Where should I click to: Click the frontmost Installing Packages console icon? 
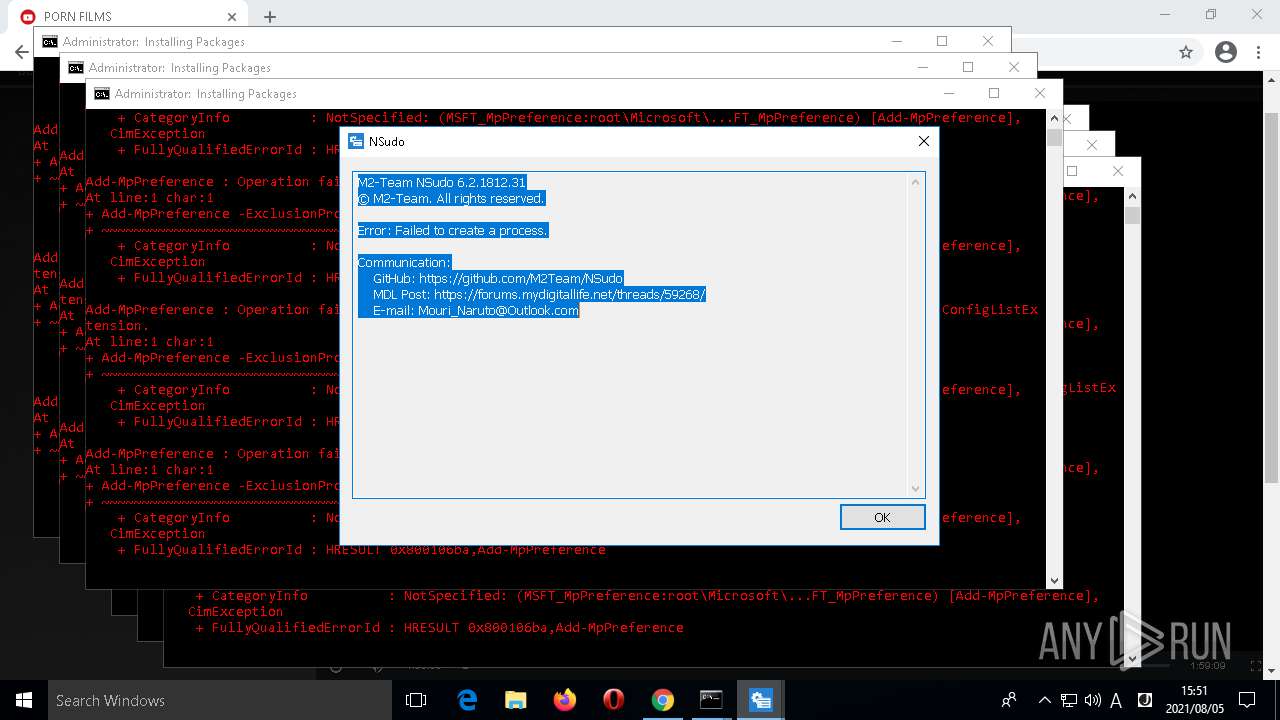pos(102,94)
